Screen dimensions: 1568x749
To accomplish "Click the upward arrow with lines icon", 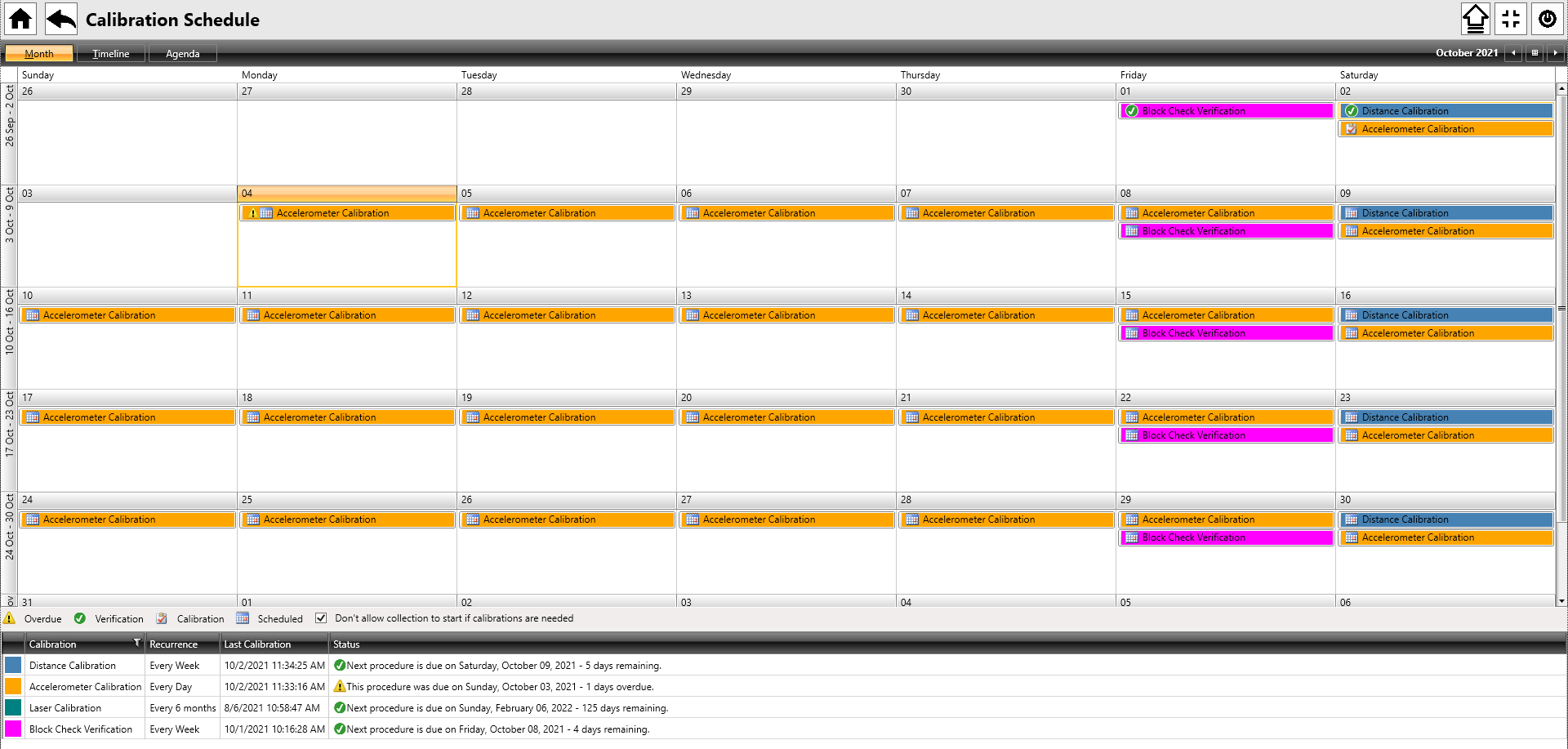I will coord(1475,19).
